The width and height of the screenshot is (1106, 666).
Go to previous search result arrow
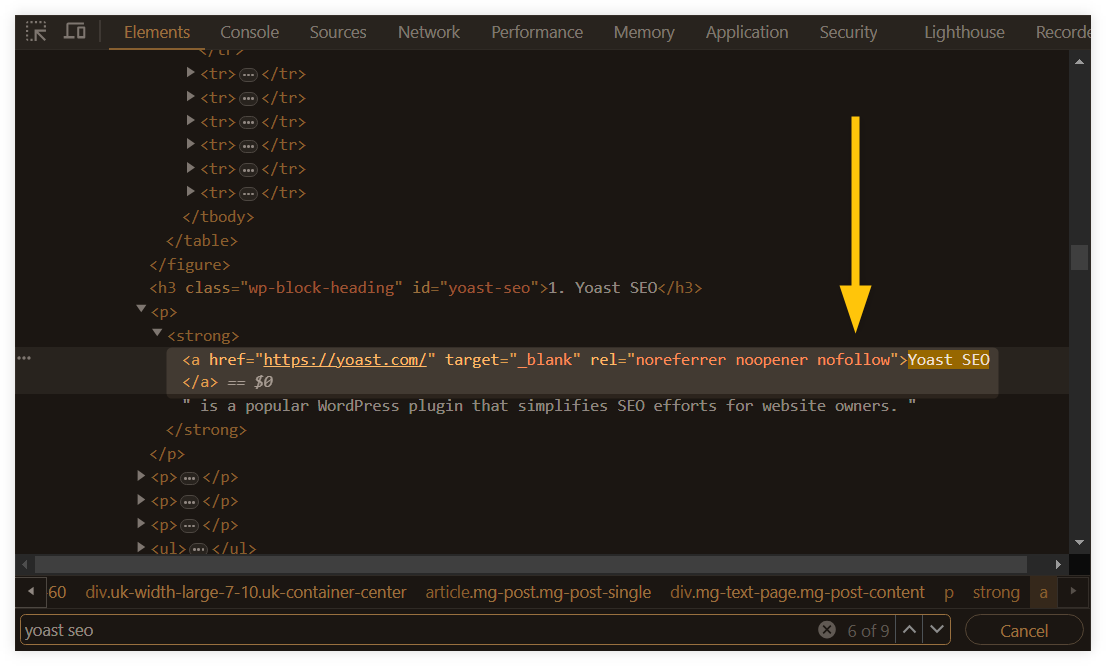click(x=909, y=629)
